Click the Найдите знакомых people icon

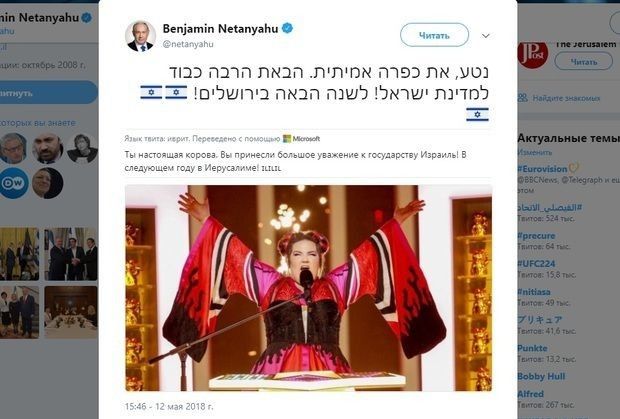tap(523, 98)
